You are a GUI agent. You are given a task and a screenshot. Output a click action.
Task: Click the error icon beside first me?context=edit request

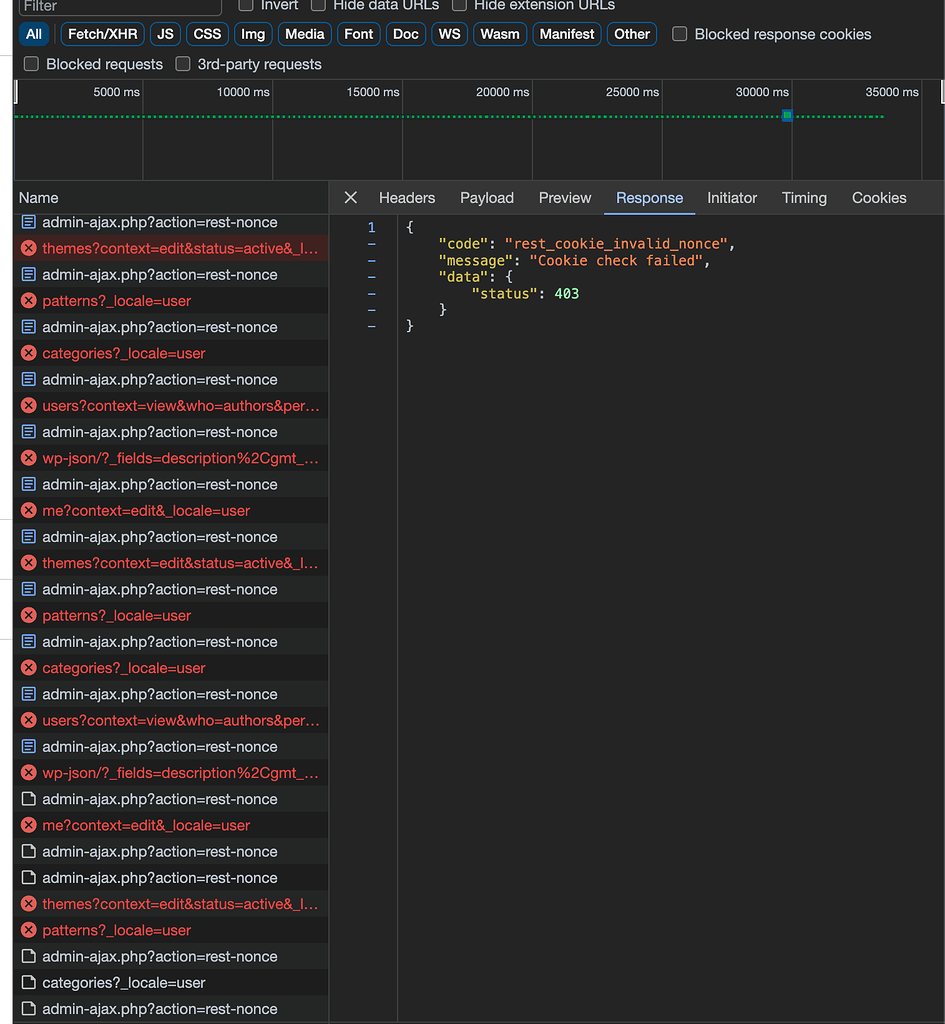pos(29,510)
